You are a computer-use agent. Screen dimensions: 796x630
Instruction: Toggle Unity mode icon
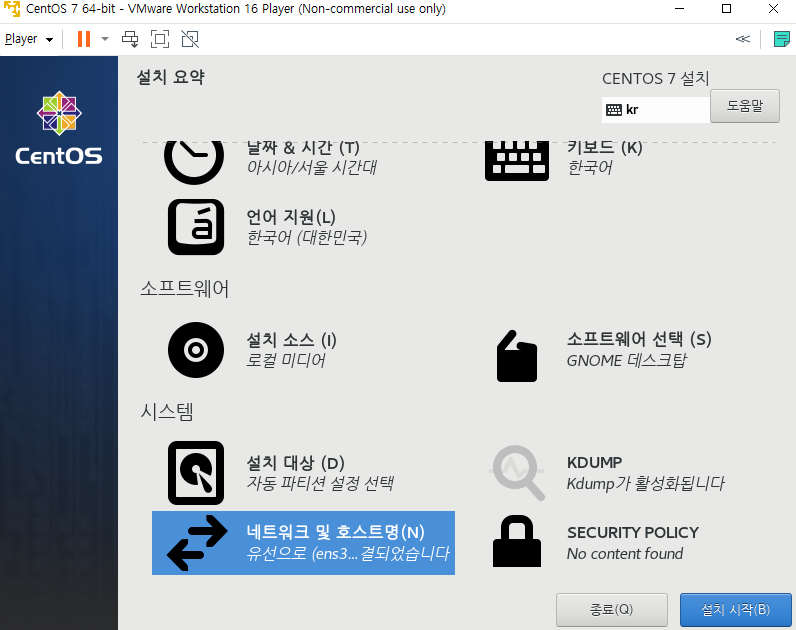tap(190, 39)
